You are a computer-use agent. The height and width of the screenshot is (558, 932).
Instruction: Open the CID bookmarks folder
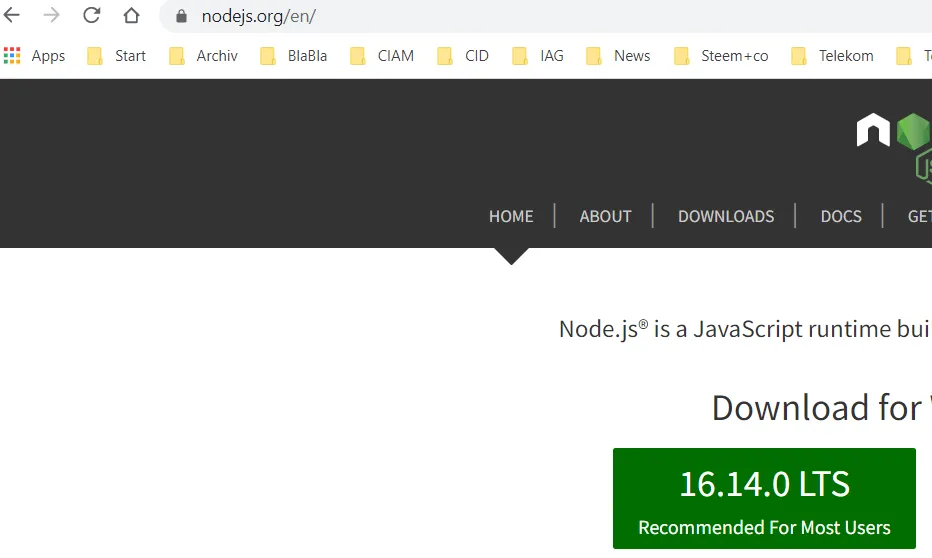pyautogui.click(x=462, y=56)
